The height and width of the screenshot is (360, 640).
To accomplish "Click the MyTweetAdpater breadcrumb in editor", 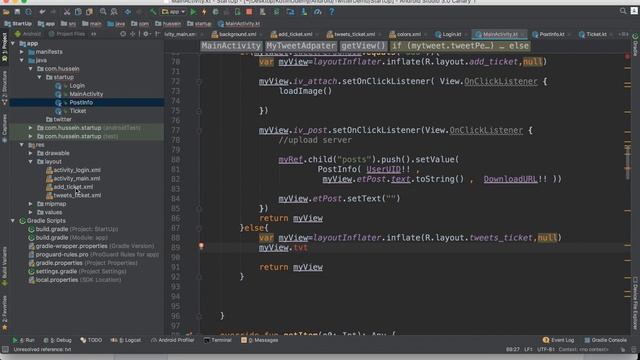I will point(301,46).
